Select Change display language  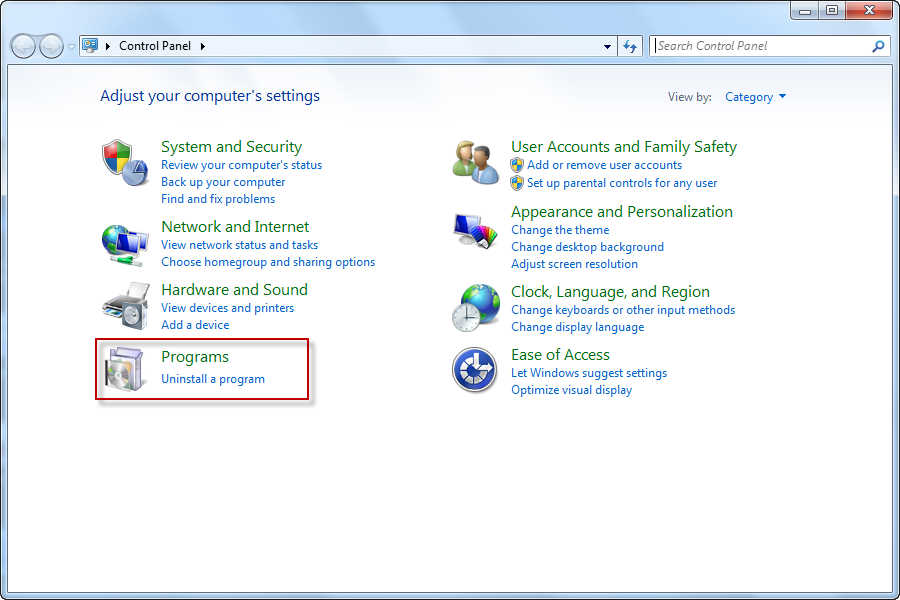[577, 327]
